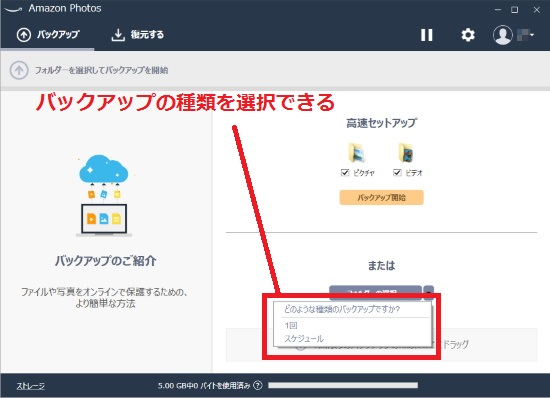Start backup with バックアップ開始 button
The width and height of the screenshot is (550, 398).
pos(381,197)
